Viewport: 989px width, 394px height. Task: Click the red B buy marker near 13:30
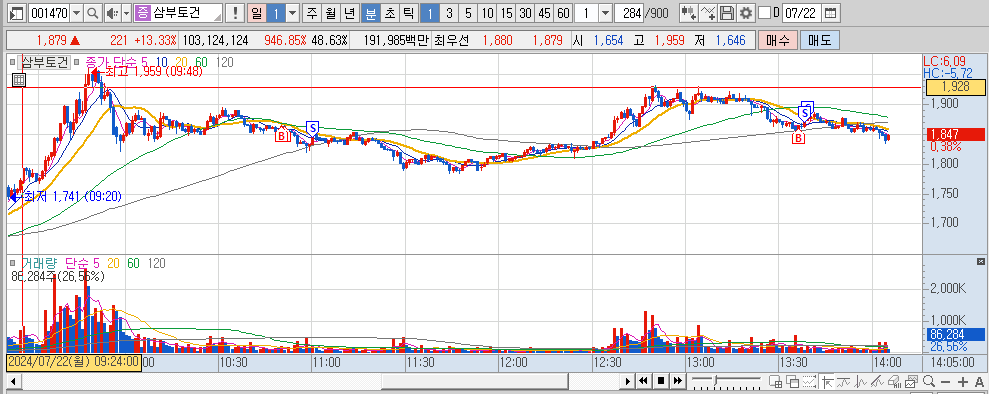click(x=799, y=138)
